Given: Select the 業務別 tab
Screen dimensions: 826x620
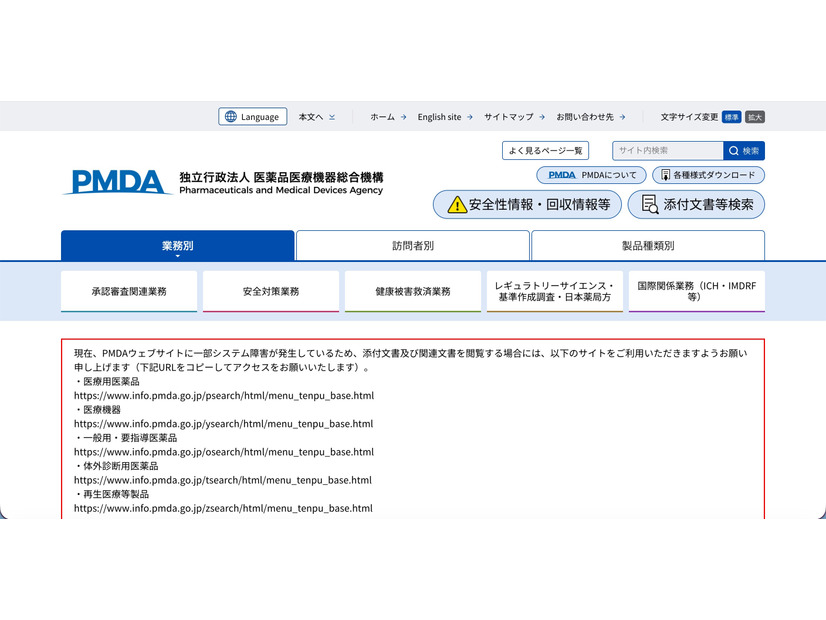Looking at the screenshot, I should tap(178, 245).
